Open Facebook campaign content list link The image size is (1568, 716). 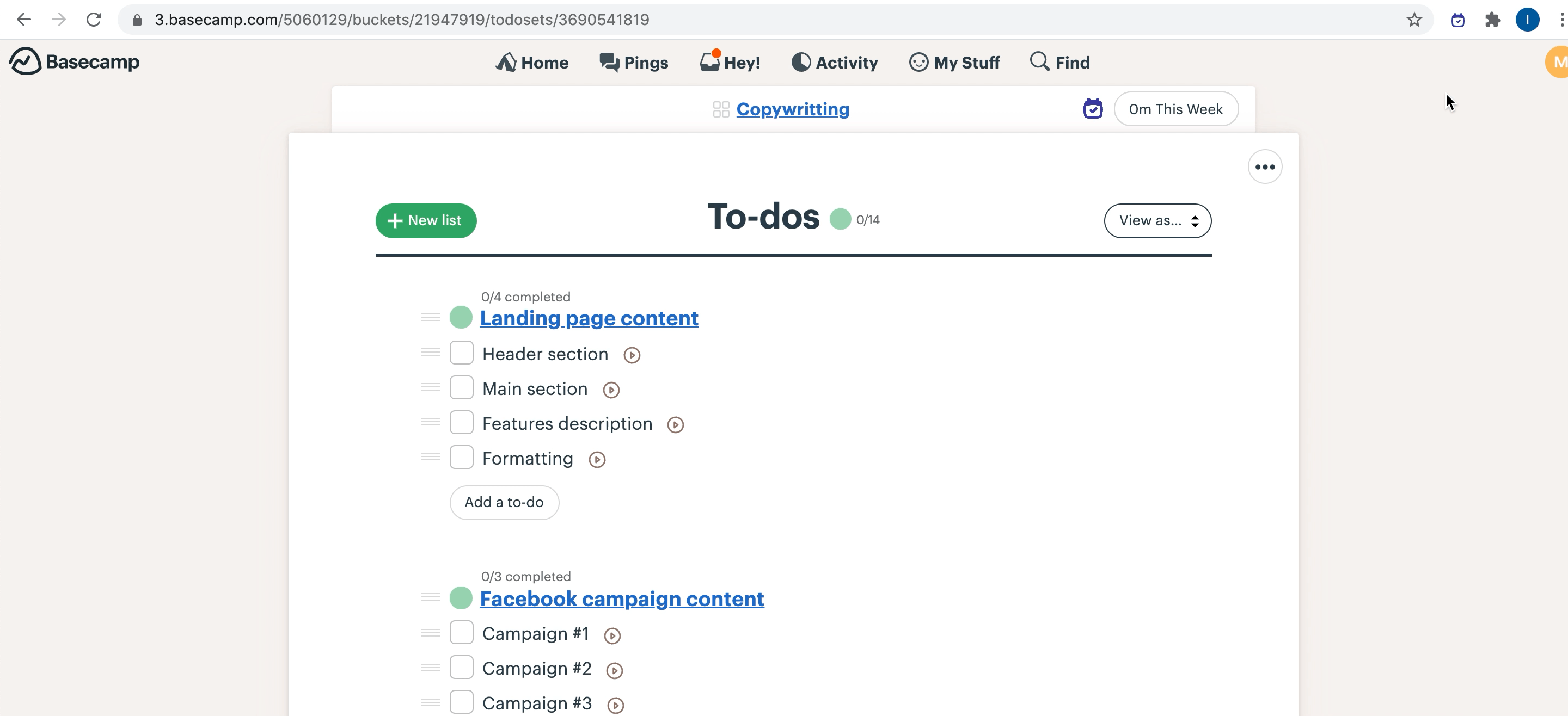point(621,598)
